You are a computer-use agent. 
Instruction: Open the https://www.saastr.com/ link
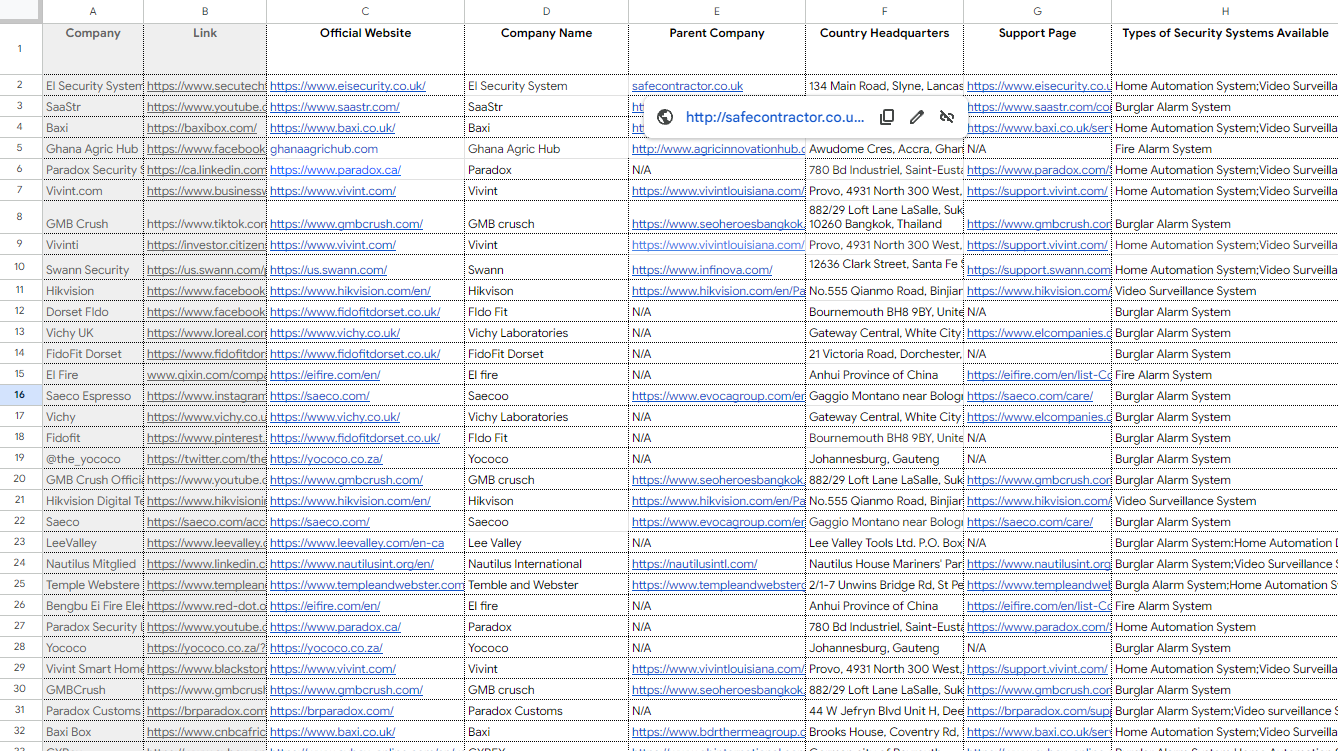pyautogui.click(x=335, y=107)
